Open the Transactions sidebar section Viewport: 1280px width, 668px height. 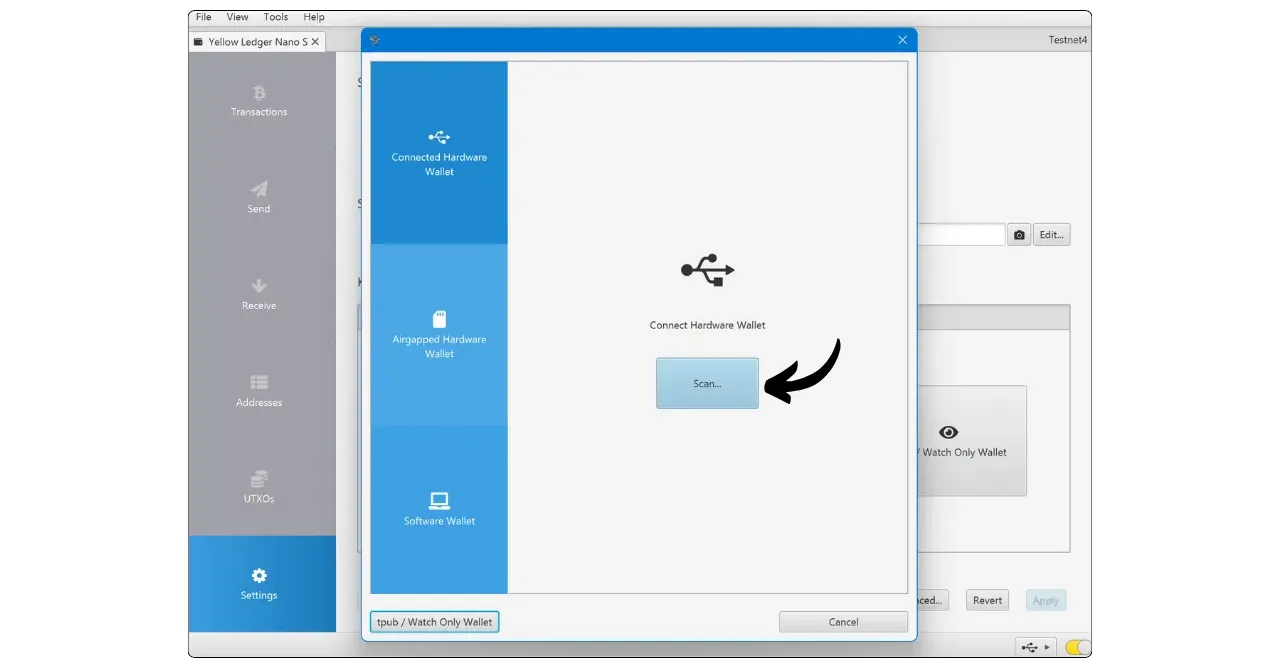point(259,101)
